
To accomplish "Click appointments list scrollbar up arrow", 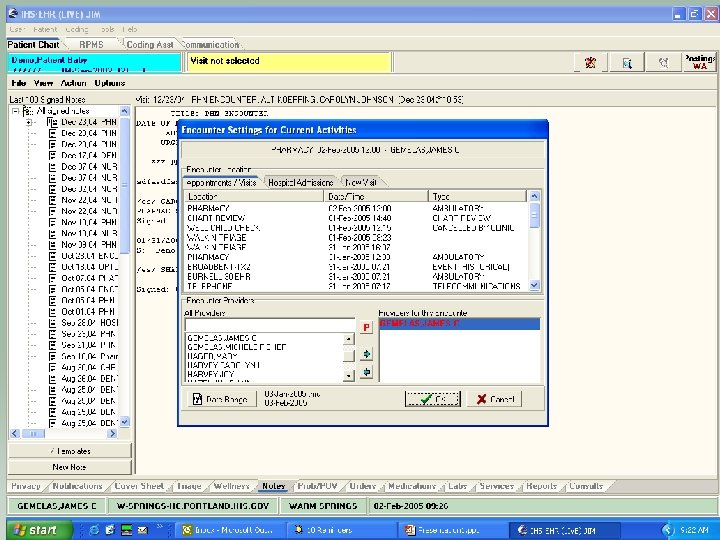I will pos(534,196).
